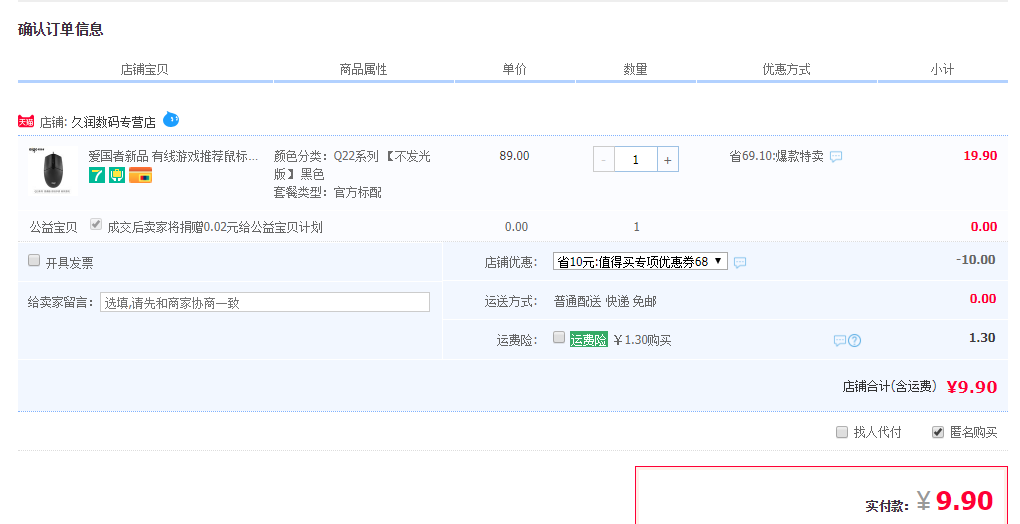This screenshot has height=524, width=1020.
Task: Toggle the 匿名购买 anonymous purchase checkbox
Action: (x=937, y=432)
